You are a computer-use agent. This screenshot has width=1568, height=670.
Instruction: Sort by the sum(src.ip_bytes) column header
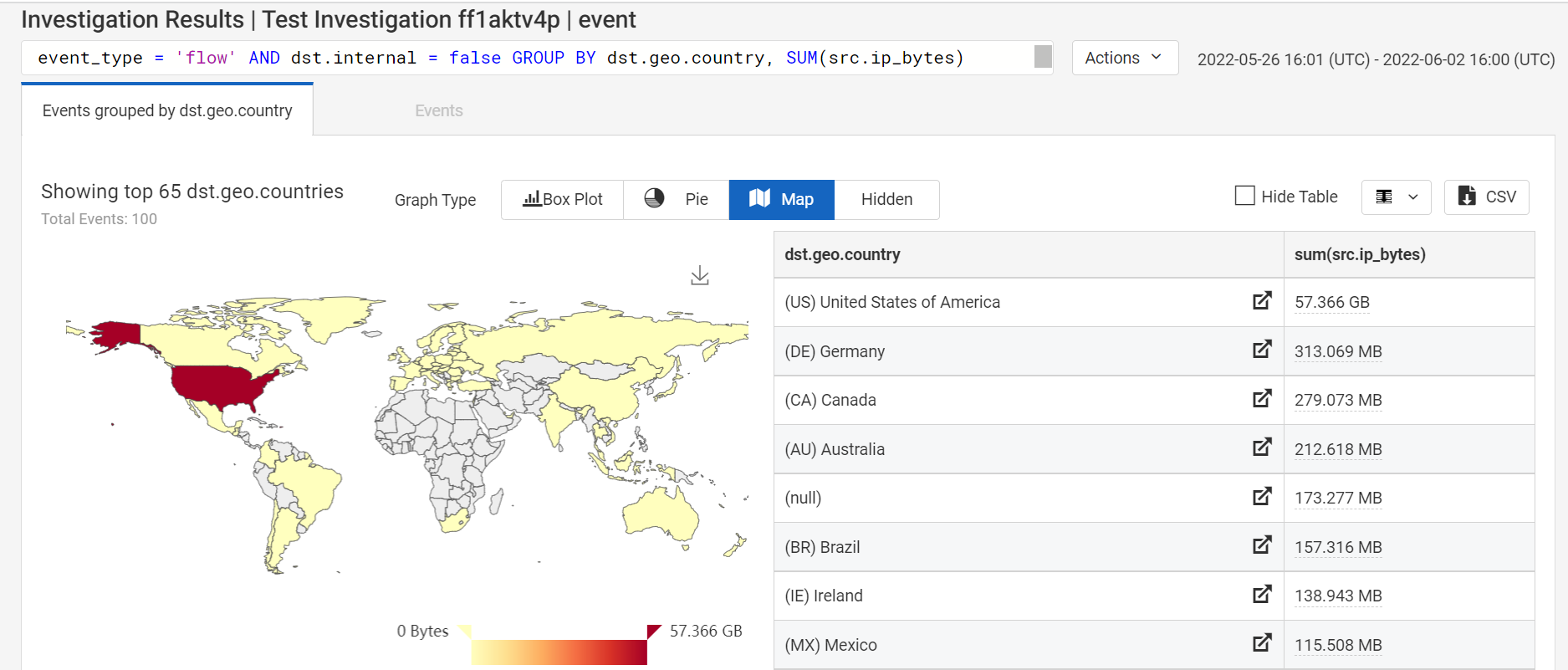(x=1409, y=254)
